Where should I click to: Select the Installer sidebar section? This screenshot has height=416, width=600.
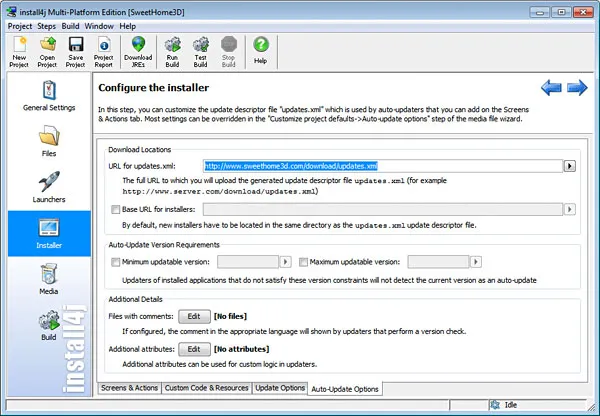[49, 233]
